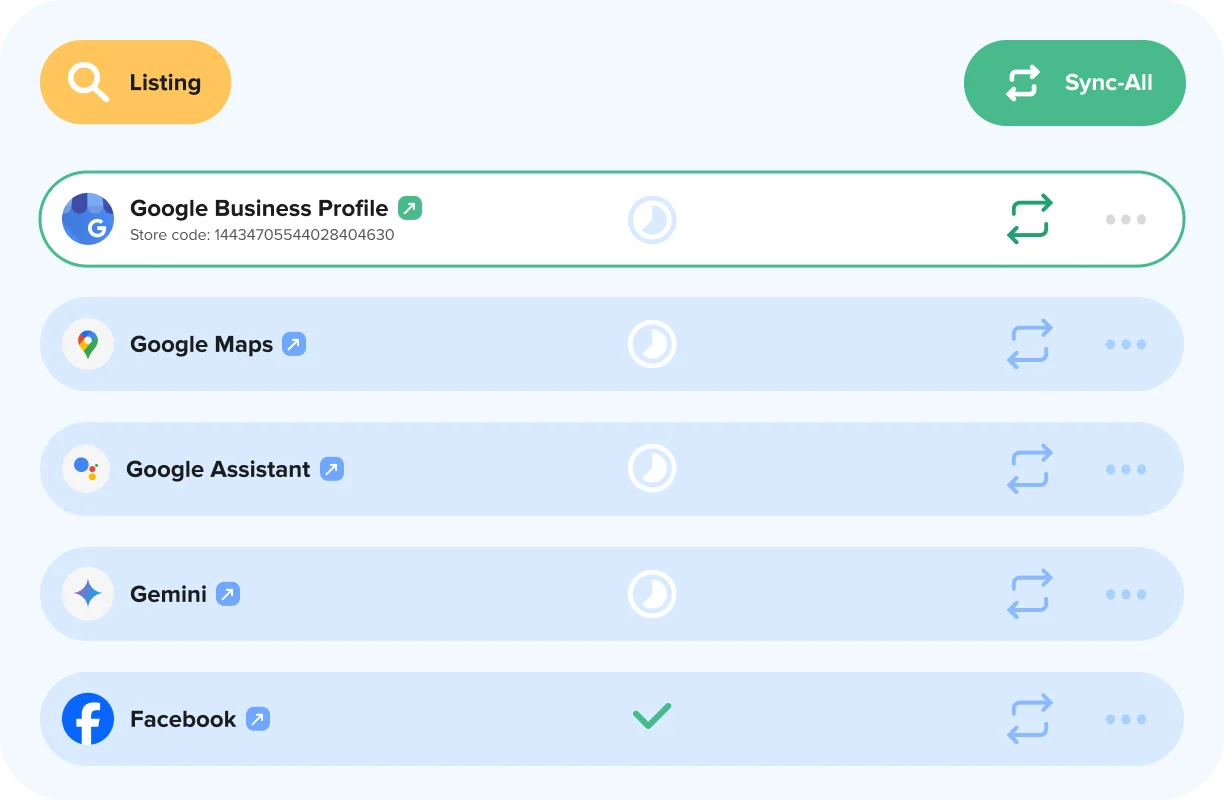Open the three-dot menu for Google Business Profile
1224x800 pixels.
click(1125, 219)
